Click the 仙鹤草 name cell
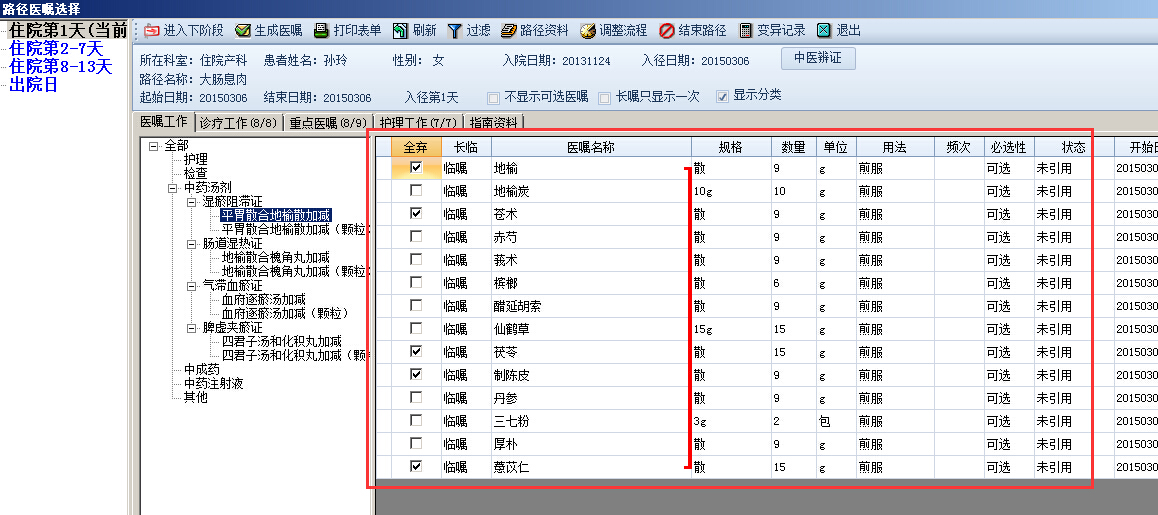This screenshot has width=1158, height=515. point(592,328)
